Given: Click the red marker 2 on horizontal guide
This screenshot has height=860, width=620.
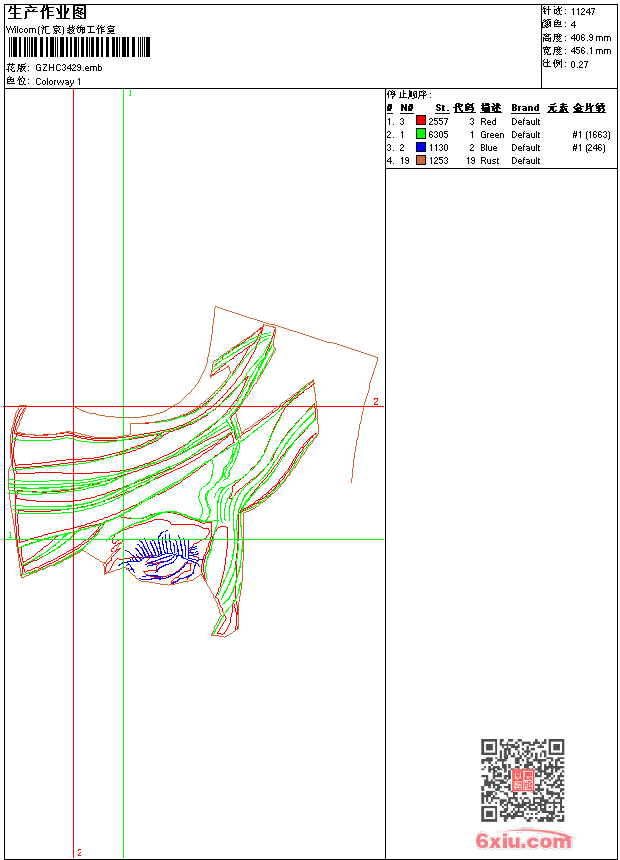Looking at the screenshot, I should [376, 402].
